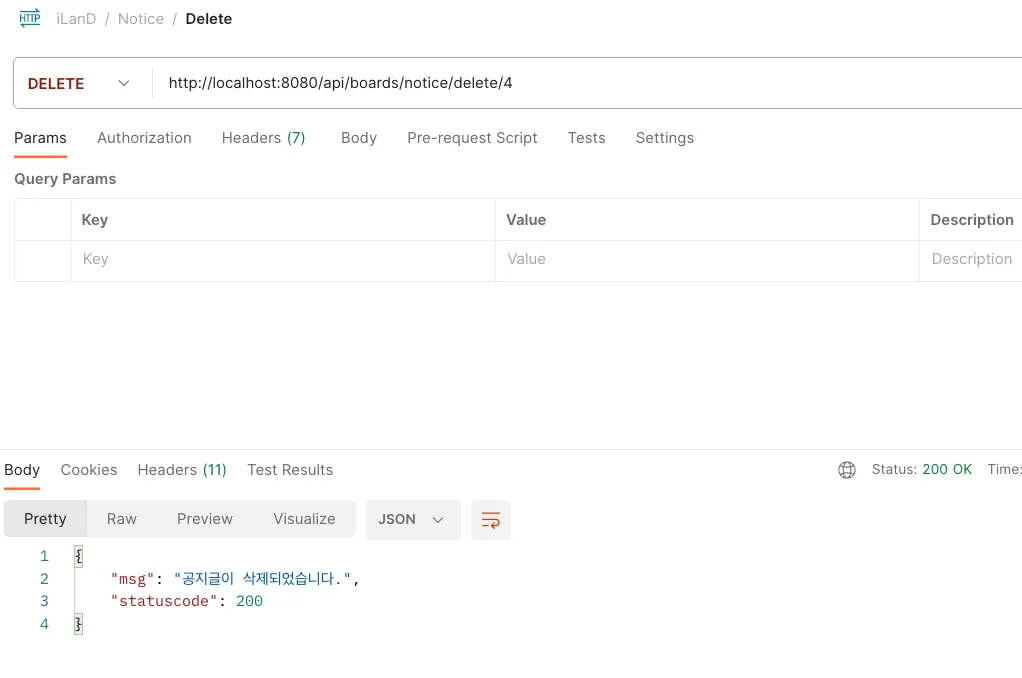Open the DELETE method dropdown
Image resolution: width=1022 pixels, height=678 pixels.
click(x=80, y=84)
